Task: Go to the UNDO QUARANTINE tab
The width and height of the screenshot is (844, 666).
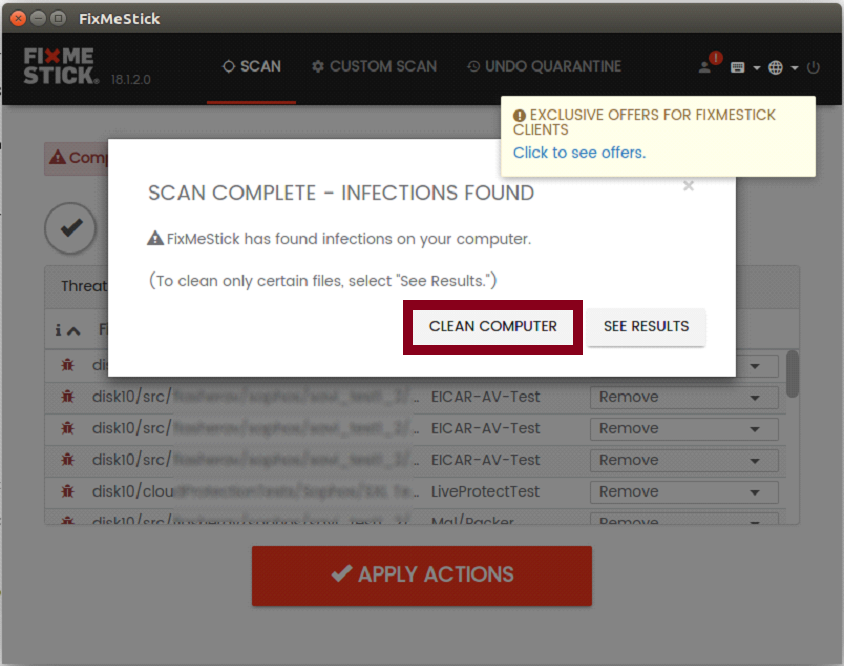Action: coord(544,67)
